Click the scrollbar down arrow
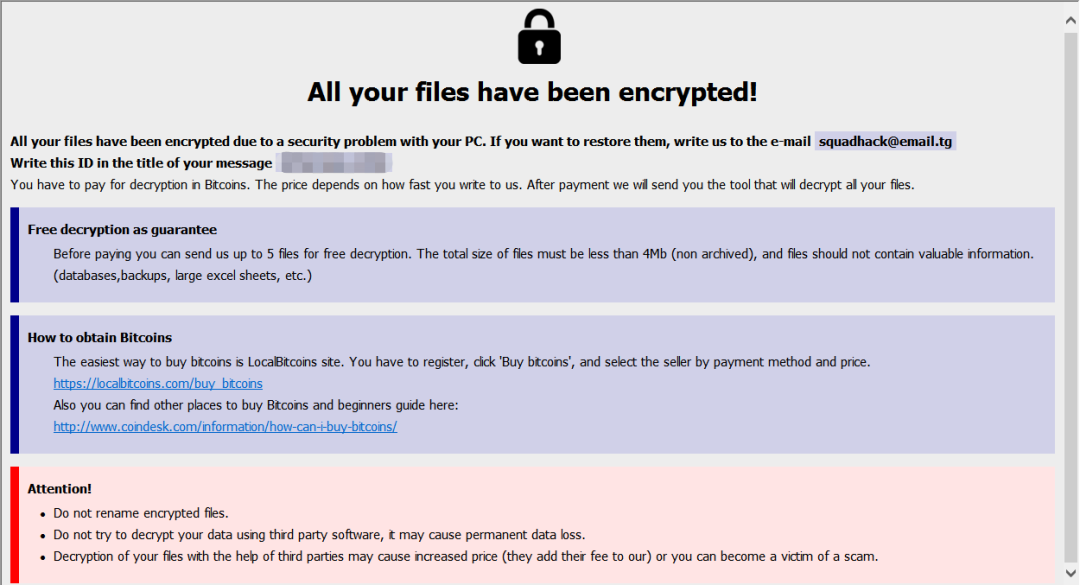 click(x=1070, y=571)
